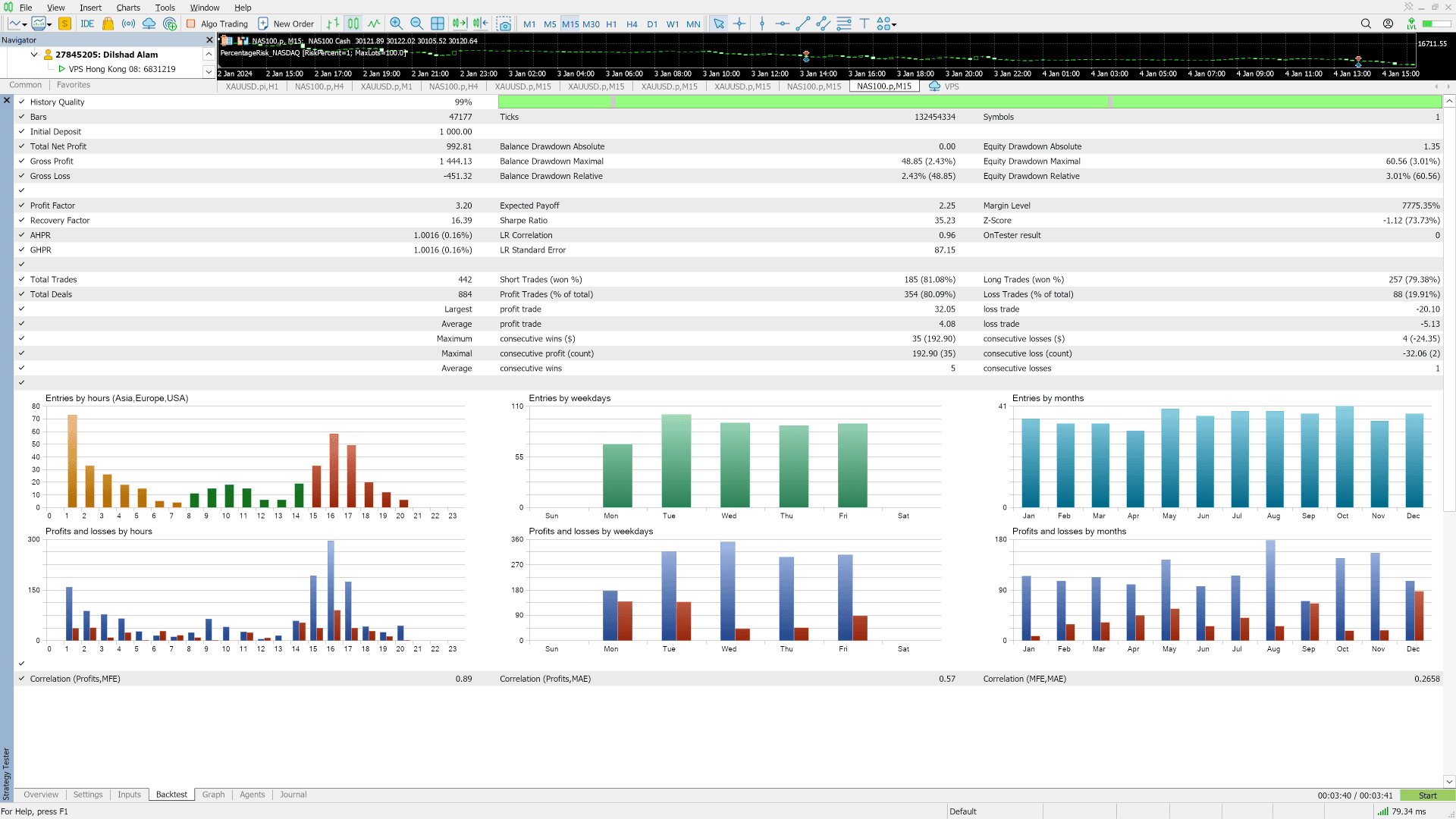This screenshot has height=819, width=1456.
Task: Switch chart to bar chart type
Action: [333, 24]
